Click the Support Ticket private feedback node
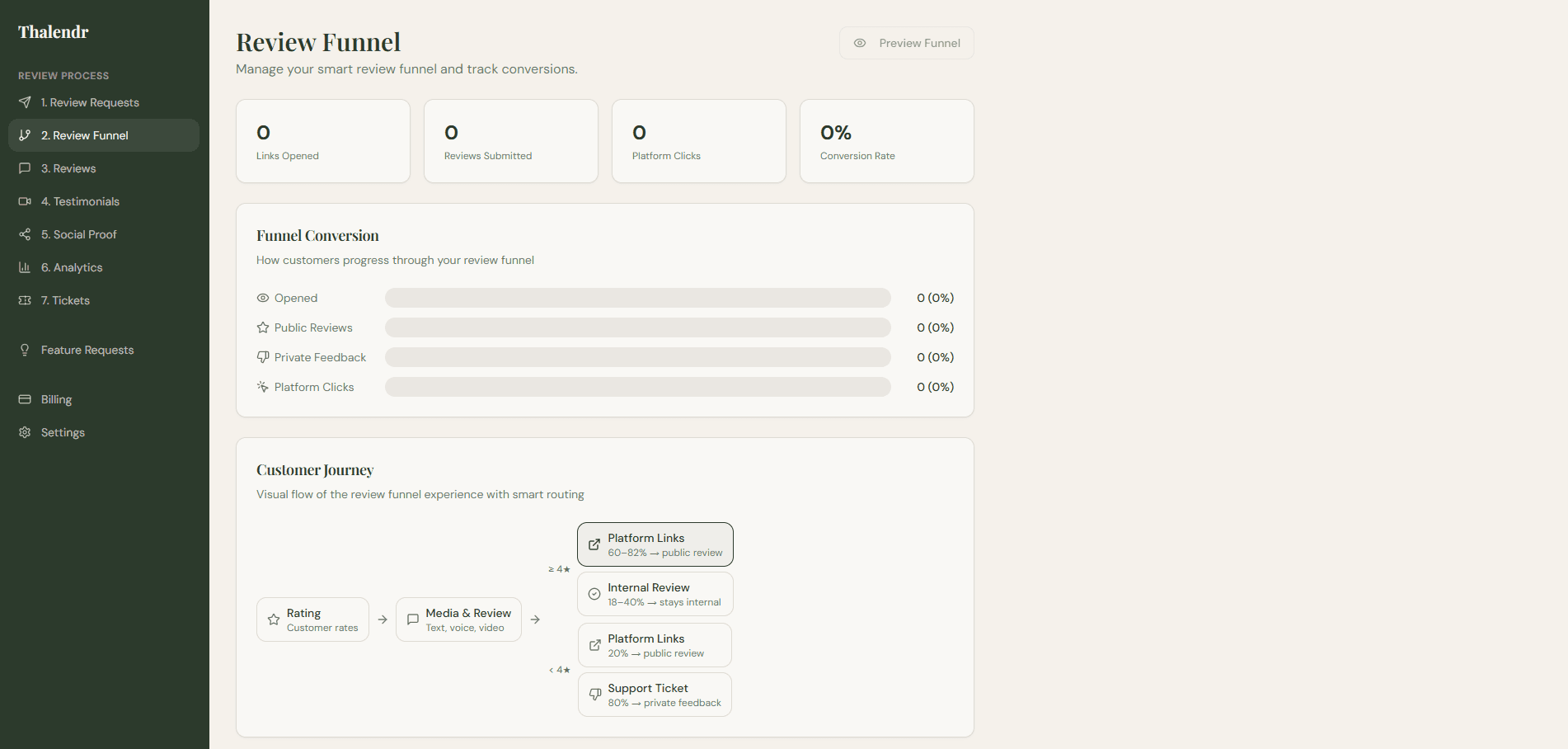The height and width of the screenshot is (749, 1568). pos(655,694)
